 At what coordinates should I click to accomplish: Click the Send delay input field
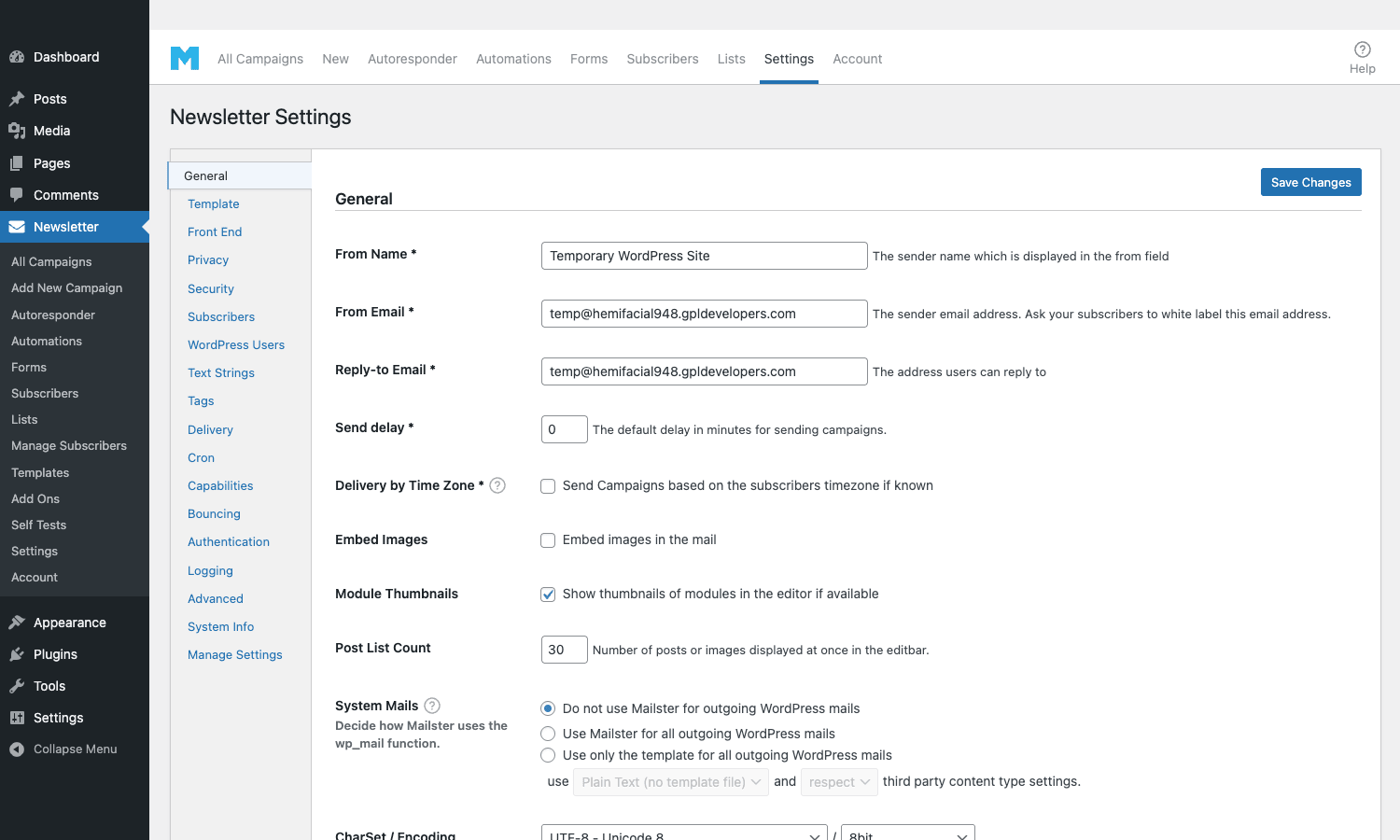click(x=565, y=429)
